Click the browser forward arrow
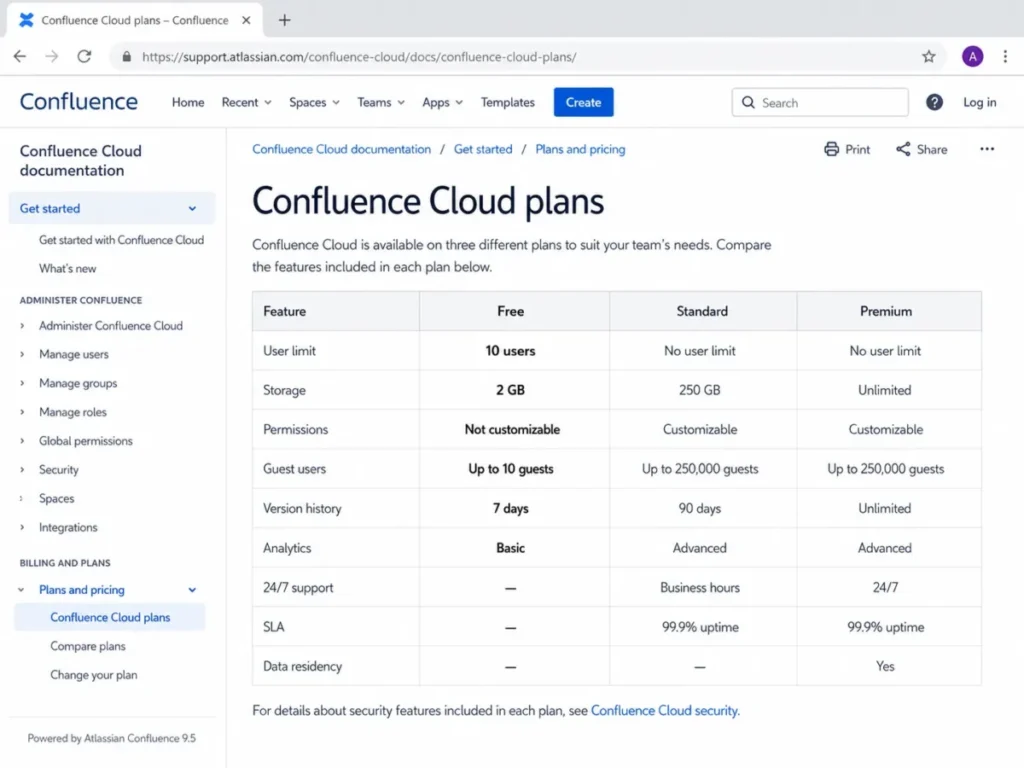Viewport: 1024px width, 768px height. 52,56
